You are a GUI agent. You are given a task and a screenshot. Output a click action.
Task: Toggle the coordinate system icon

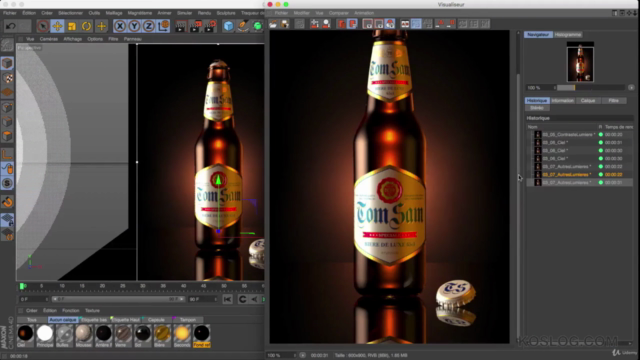[163, 26]
